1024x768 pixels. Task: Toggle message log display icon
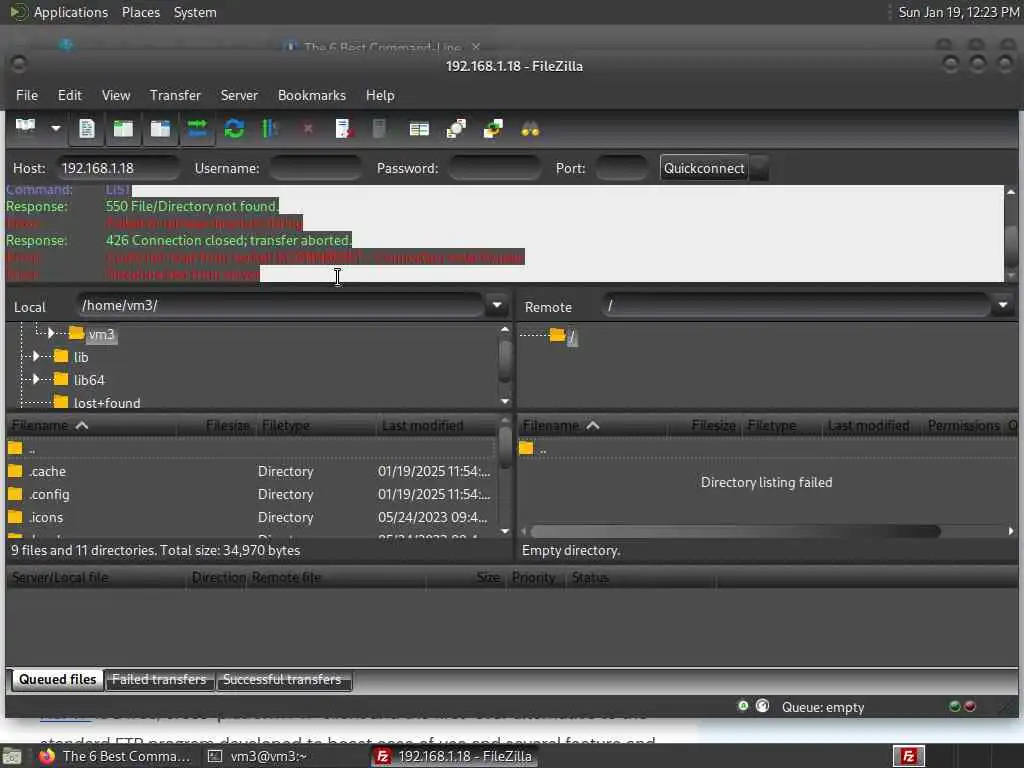point(87,128)
